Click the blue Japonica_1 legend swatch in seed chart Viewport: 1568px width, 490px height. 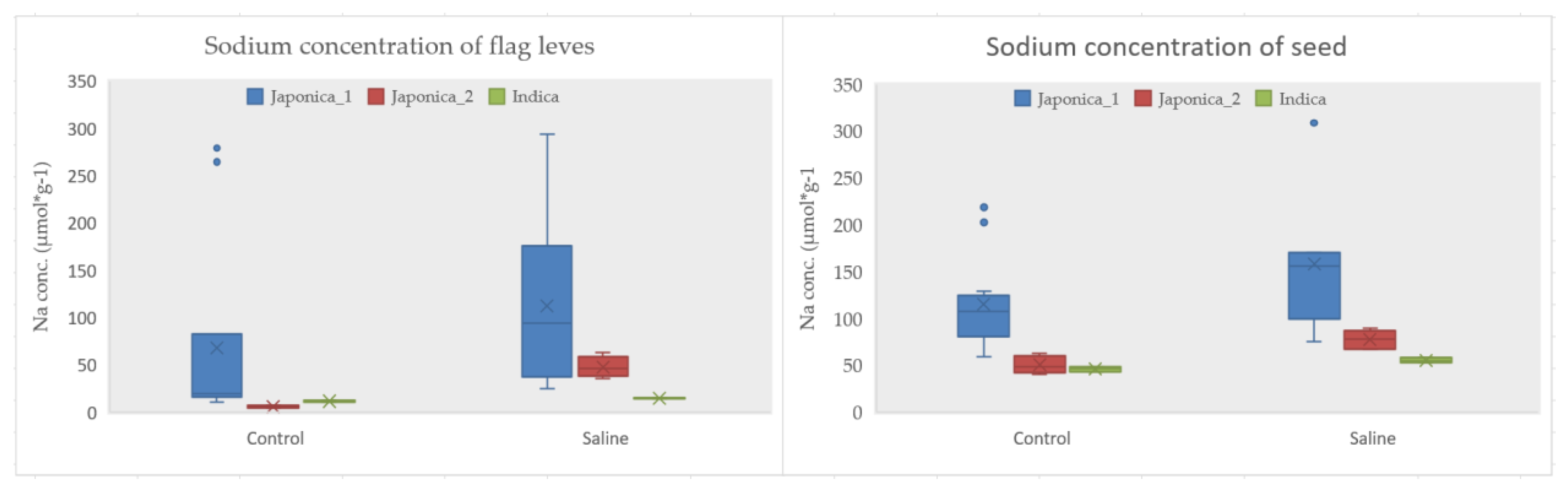coord(1022,98)
